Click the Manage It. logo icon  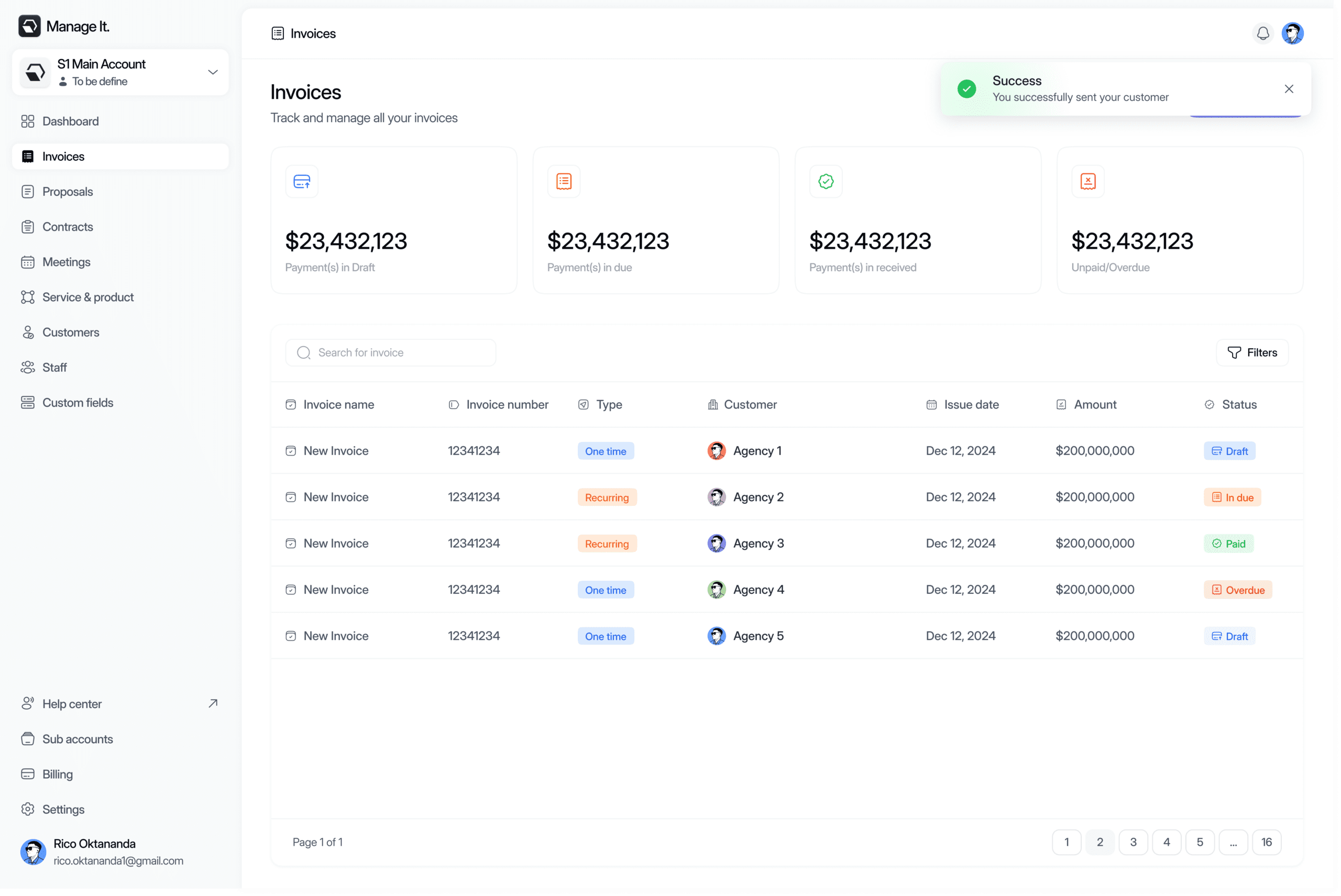(30, 26)
